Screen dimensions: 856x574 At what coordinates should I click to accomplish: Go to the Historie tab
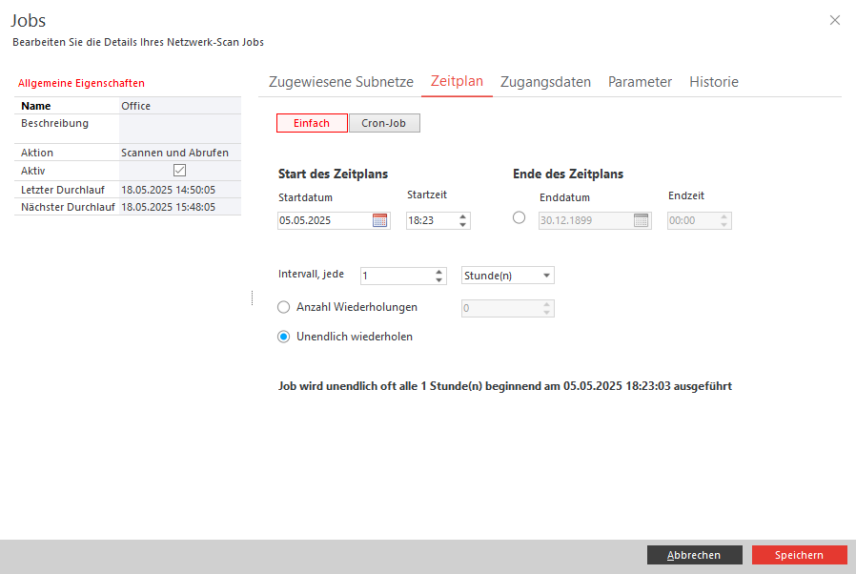(x=713, y=82)
